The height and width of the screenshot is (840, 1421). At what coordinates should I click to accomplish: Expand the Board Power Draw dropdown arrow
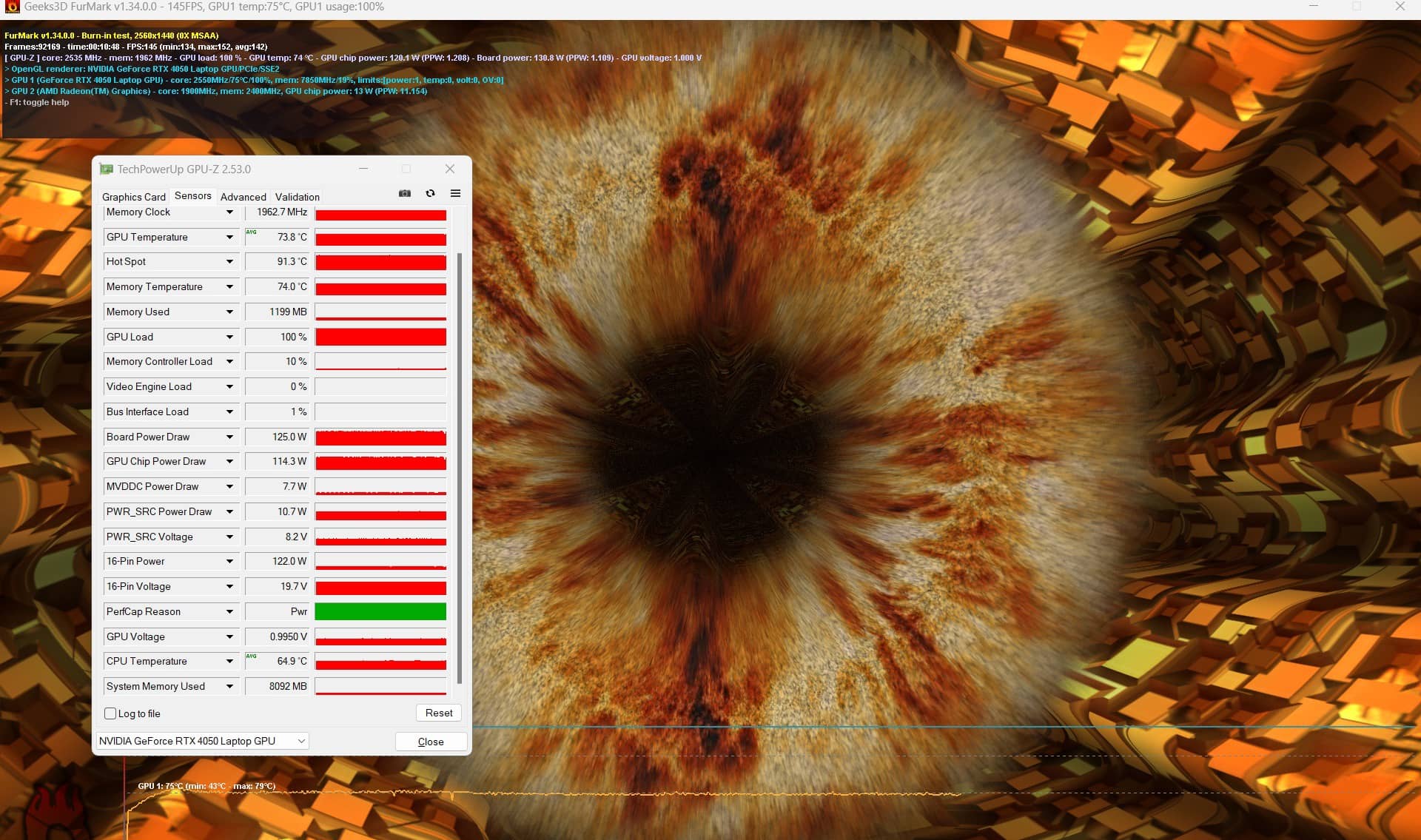229,437
